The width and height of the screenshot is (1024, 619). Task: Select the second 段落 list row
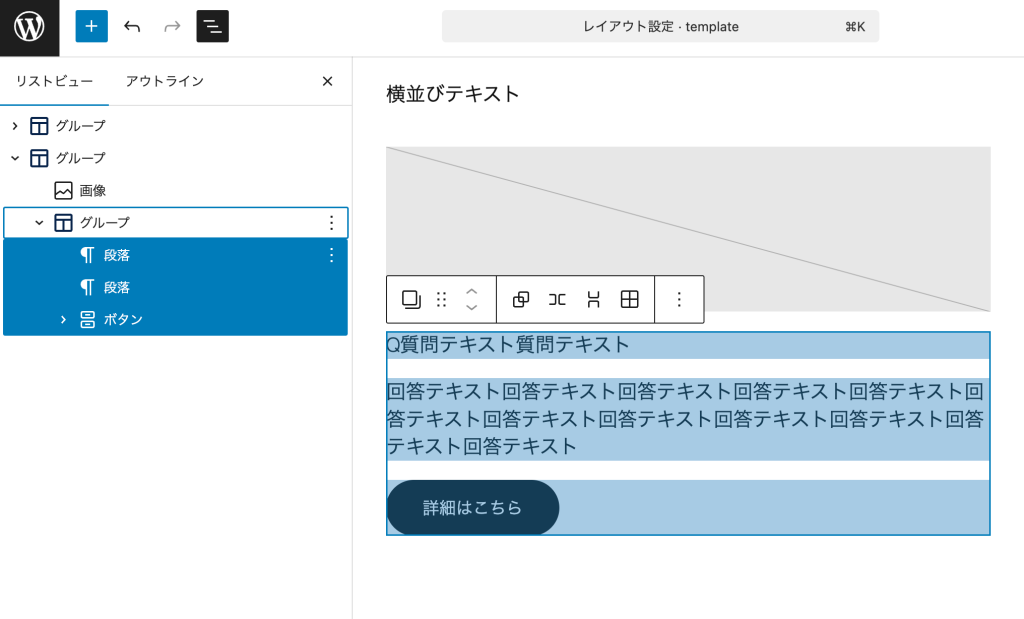click(x=175, y=287)
